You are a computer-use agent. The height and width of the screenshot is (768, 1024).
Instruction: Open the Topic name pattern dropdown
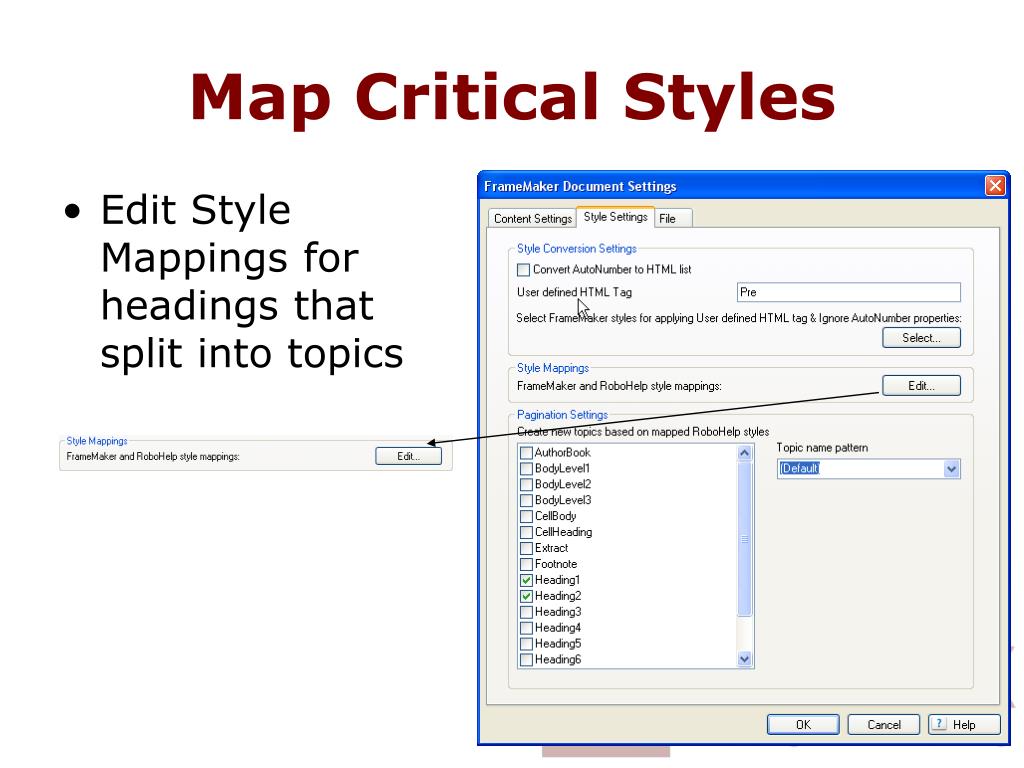pyautogui.click(x=952, y=469)
